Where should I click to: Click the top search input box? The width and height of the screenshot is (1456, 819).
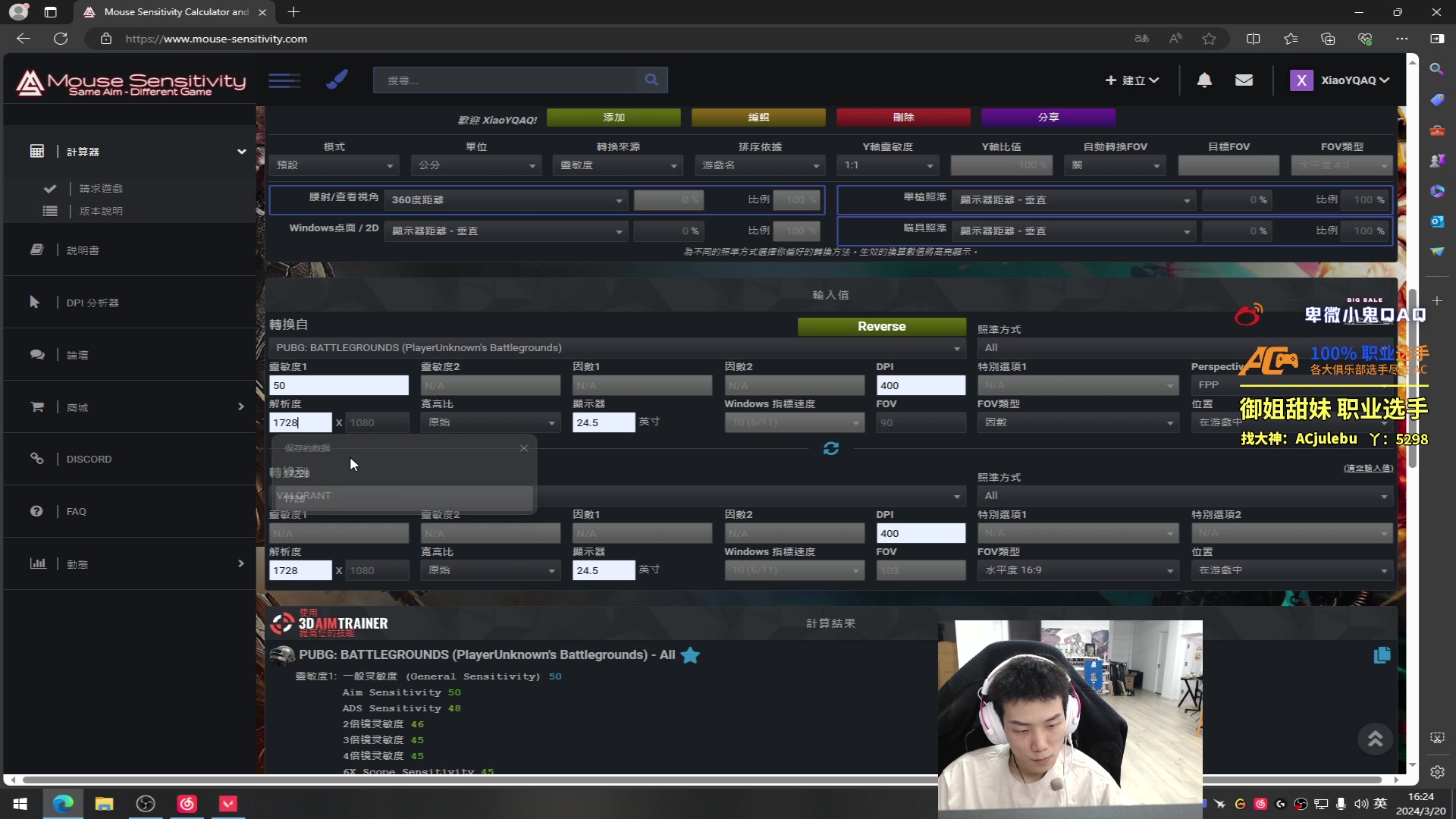505,80
